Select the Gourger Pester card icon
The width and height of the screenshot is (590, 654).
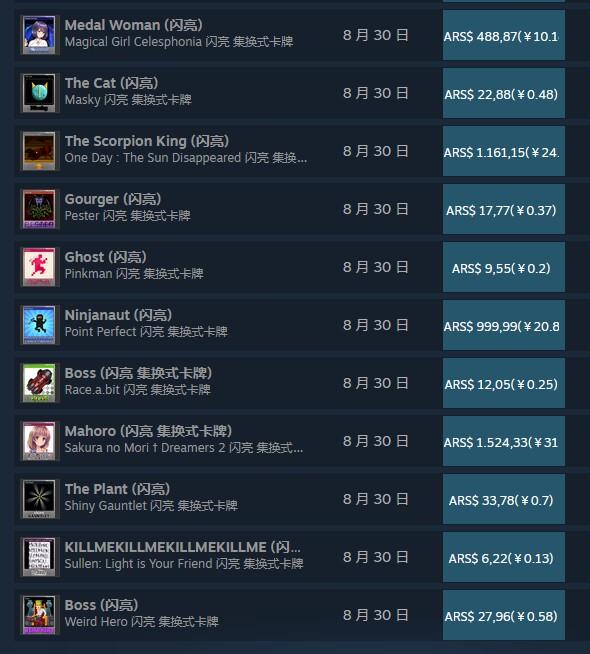click(x=39, y=209)
